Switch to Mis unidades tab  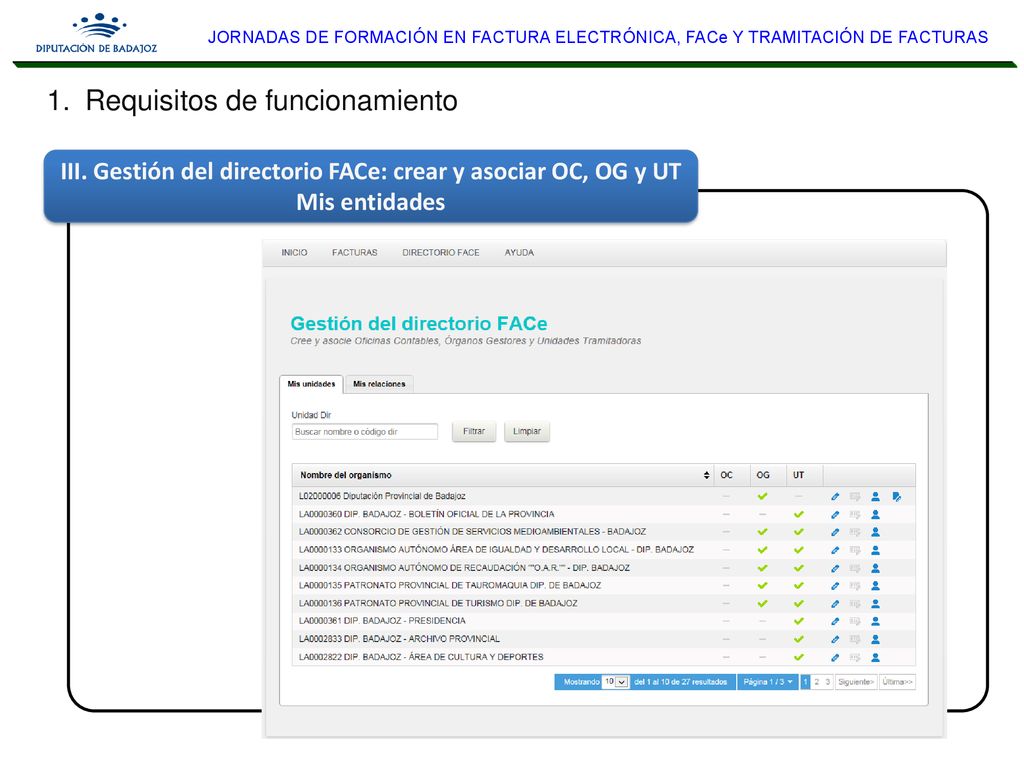tap(312, 384)
